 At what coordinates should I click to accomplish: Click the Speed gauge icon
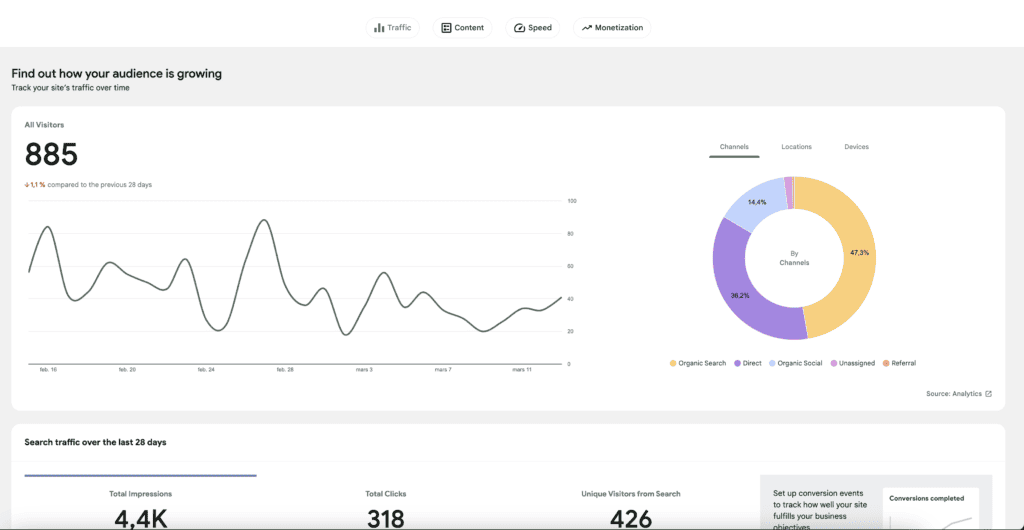pos(519,28)
